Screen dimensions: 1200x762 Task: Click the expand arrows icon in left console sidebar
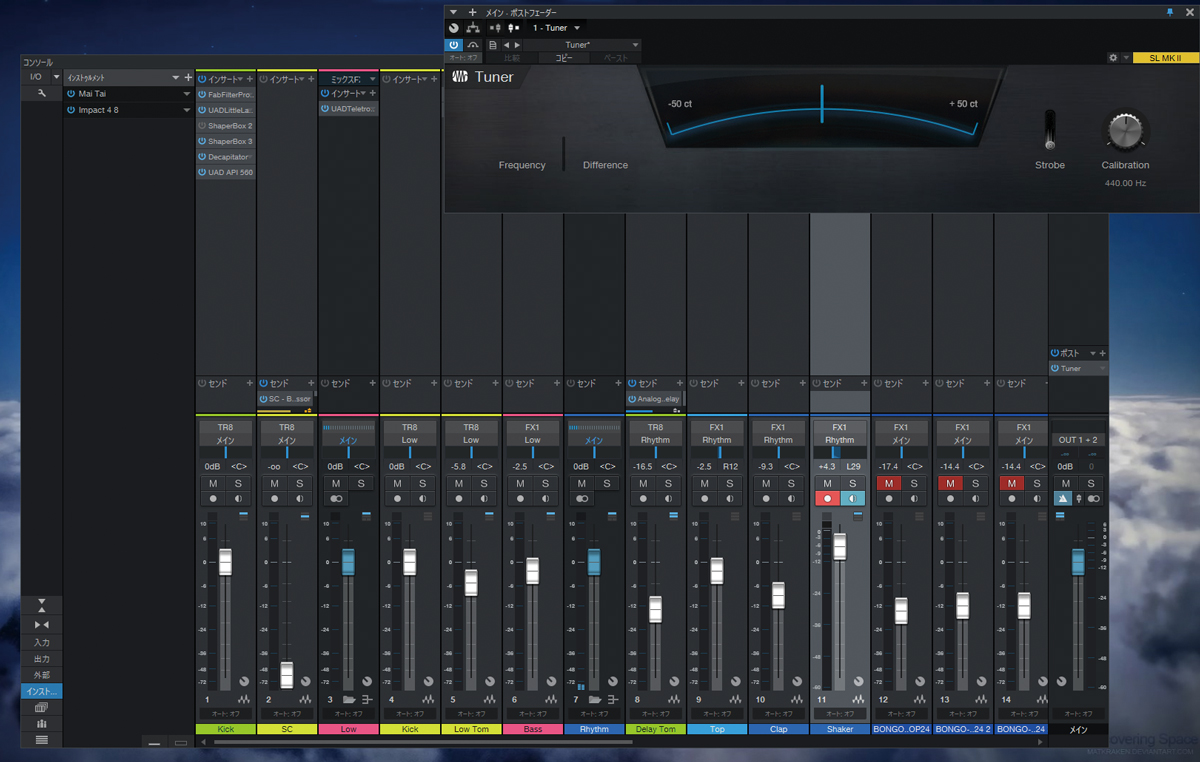(x=42, y=606)
